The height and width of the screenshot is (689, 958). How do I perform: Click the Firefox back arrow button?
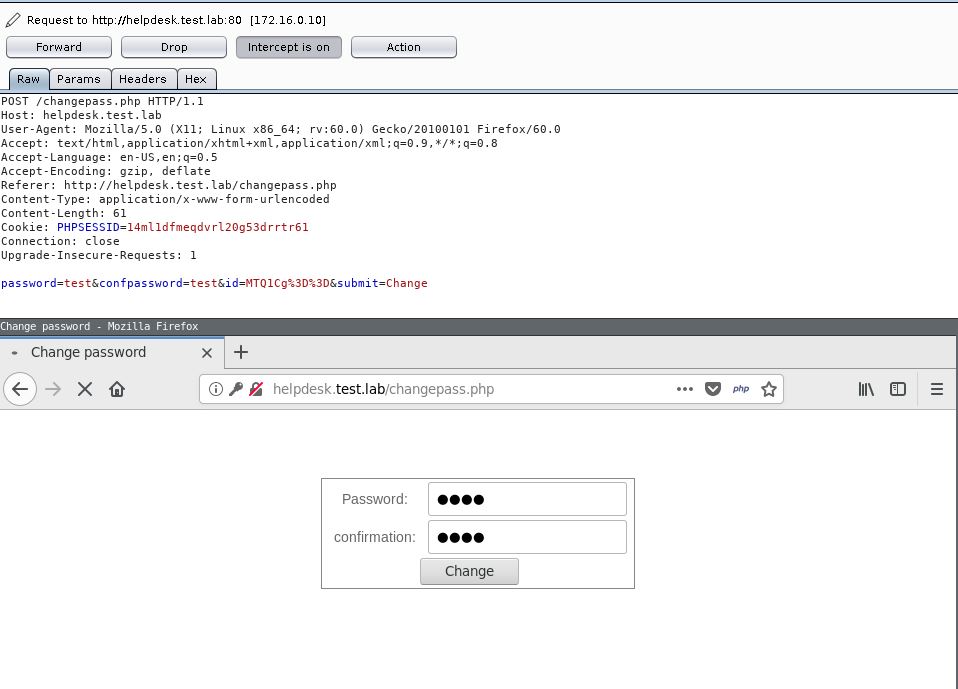pos(20,389)
